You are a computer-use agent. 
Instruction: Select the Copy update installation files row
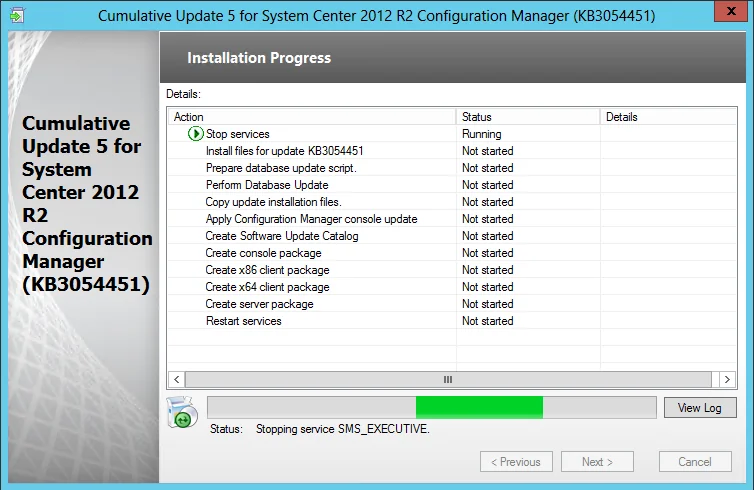(x=452, y=202)
